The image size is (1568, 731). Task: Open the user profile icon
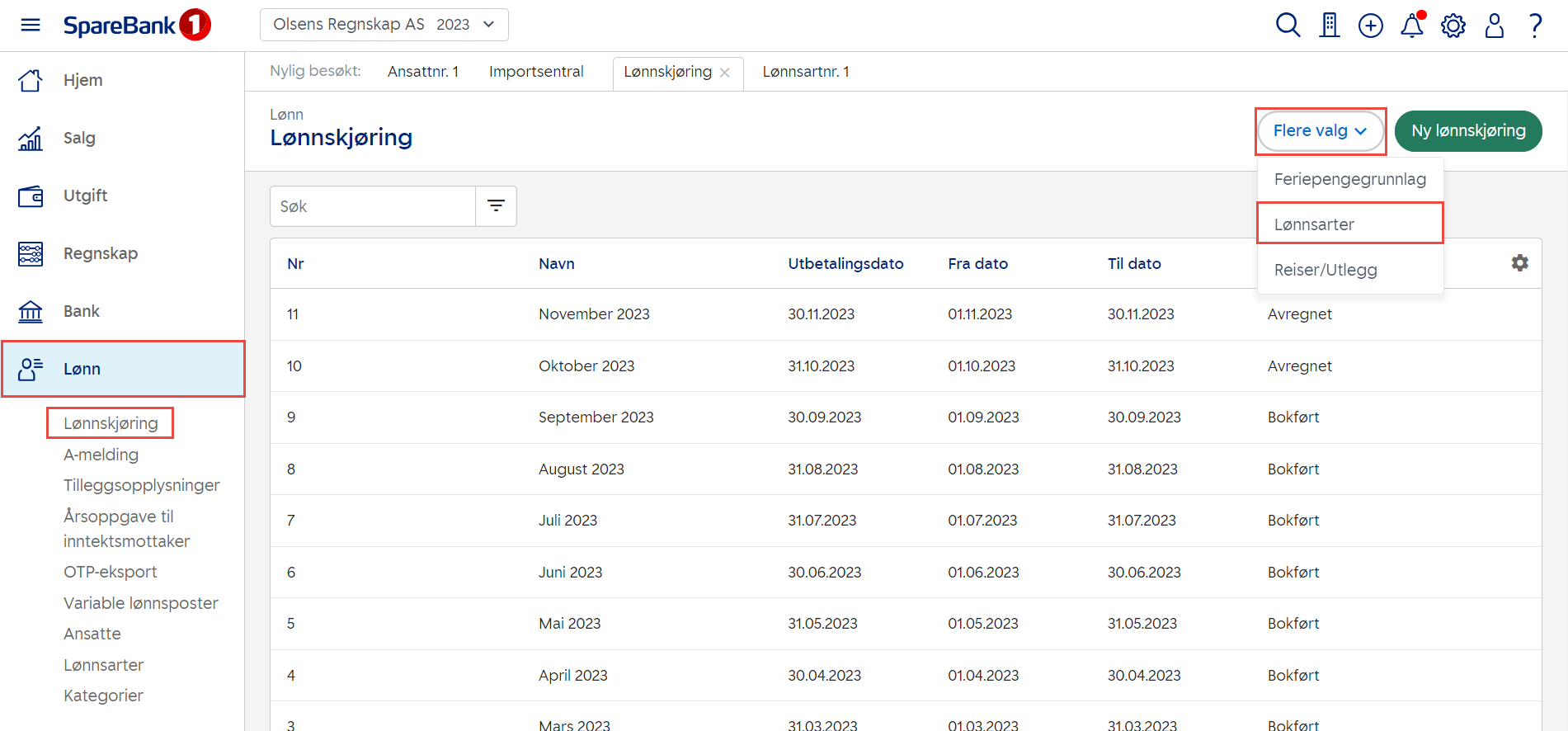1494,26
